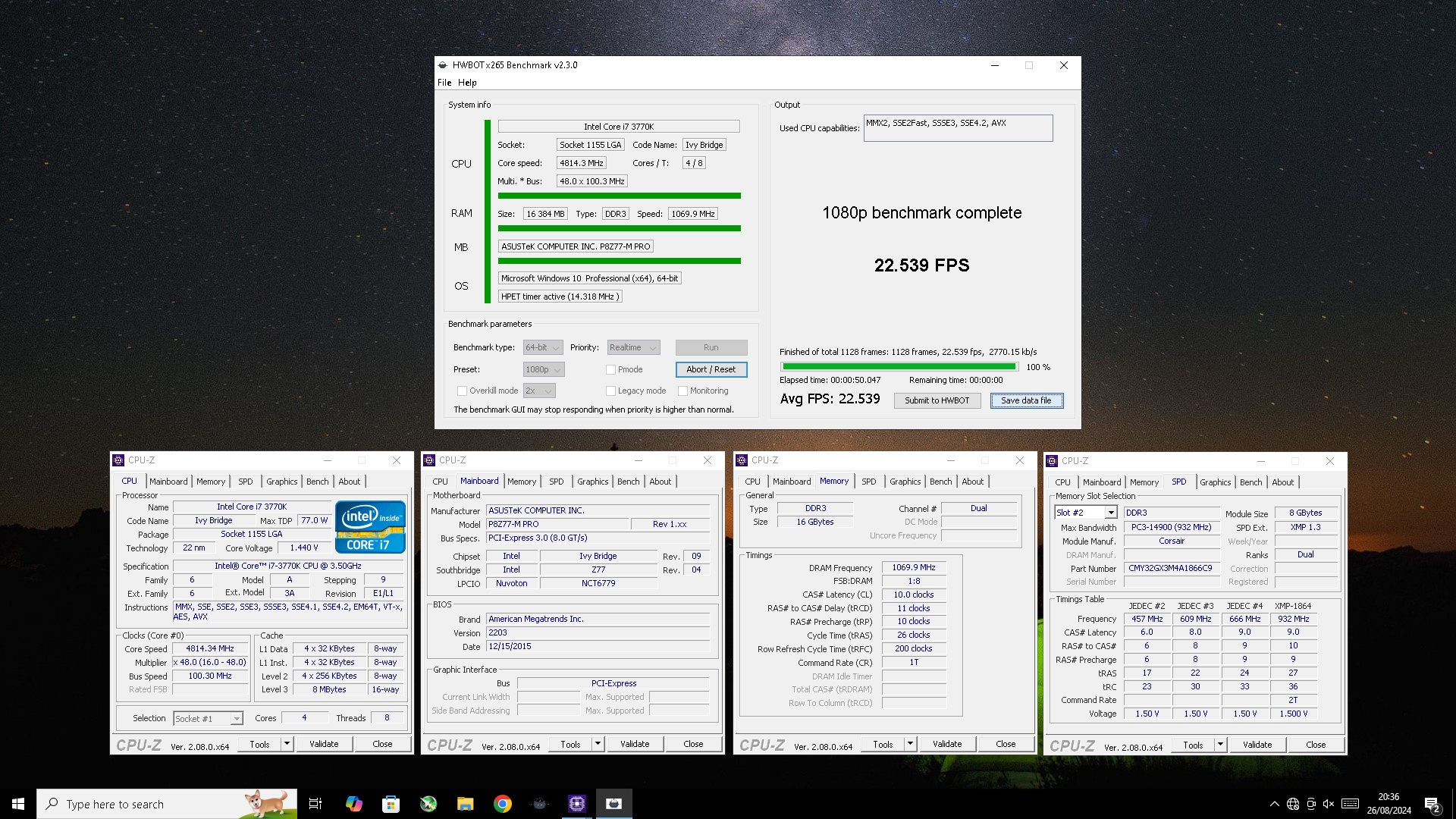This screenshot has height=819, width=1456.
Task: Open the Xbox app on the taskbar
Action: [428, 804]
